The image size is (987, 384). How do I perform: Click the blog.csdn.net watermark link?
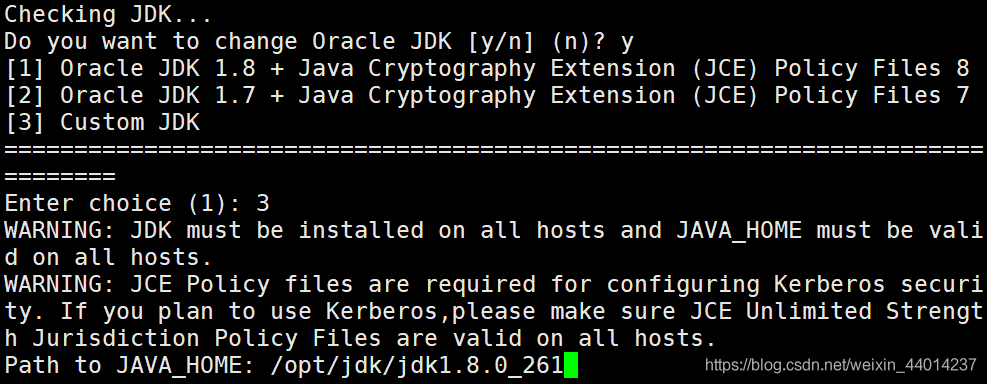coord(840,364)
